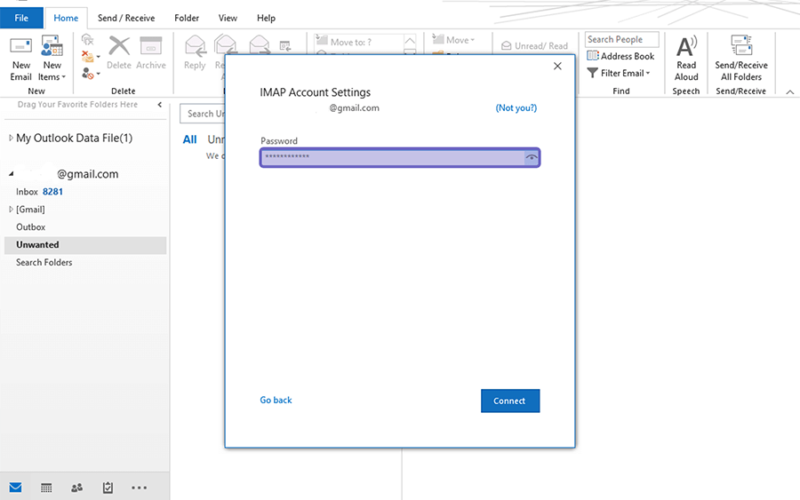Open the Address Book
Image resolution: width=800 pixels, height=500 pixels.
[620, 56]
